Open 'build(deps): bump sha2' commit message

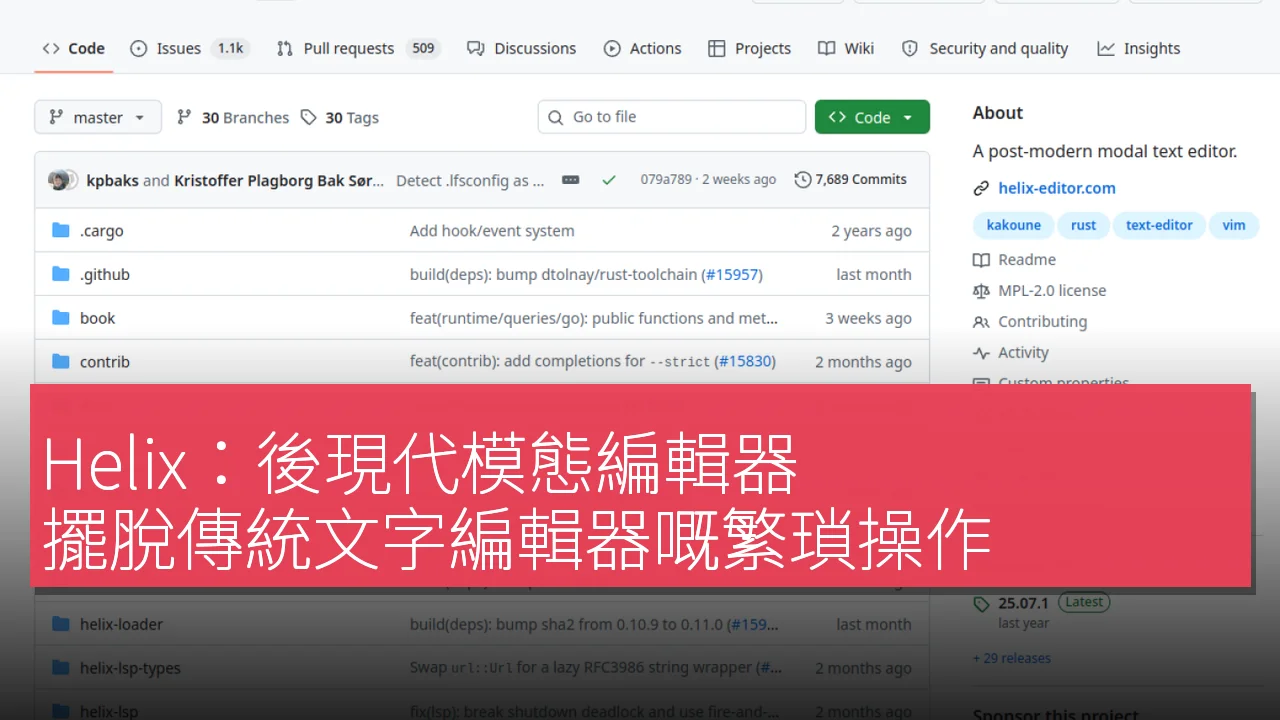pyautogui.click(x=566, y=624)
